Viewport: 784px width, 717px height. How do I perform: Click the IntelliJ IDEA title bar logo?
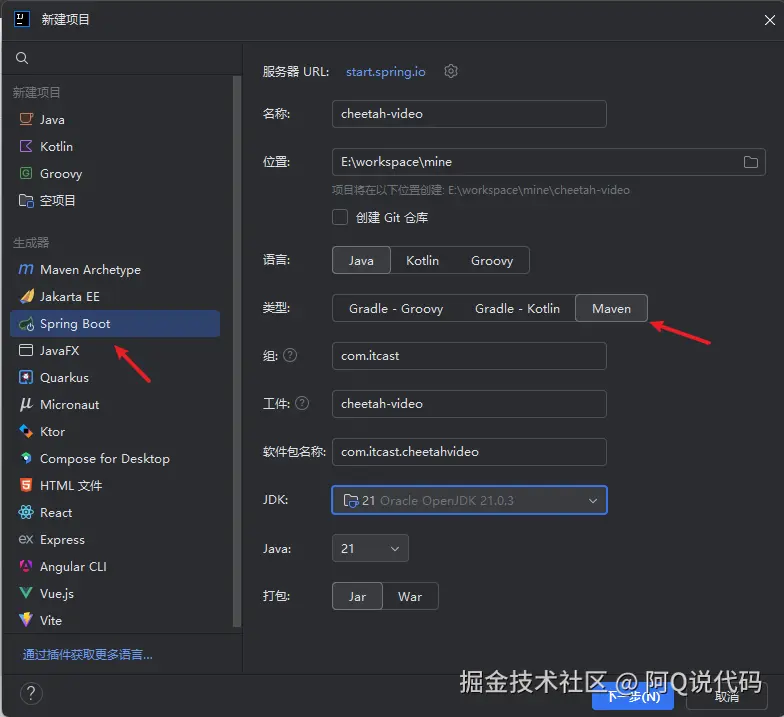pyautogui.click(x=22, y=20)
